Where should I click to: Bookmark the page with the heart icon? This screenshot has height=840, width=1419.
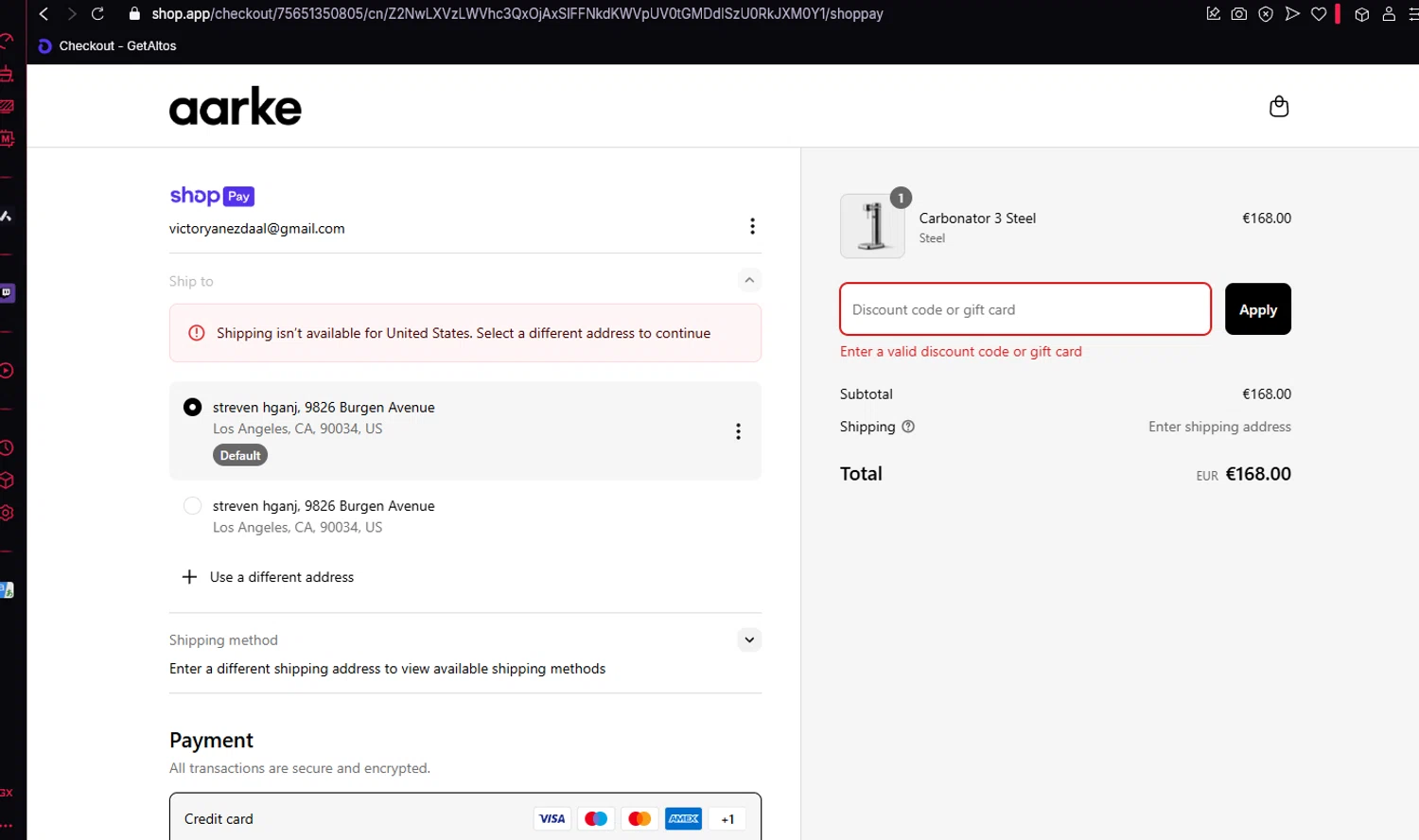1319,14
